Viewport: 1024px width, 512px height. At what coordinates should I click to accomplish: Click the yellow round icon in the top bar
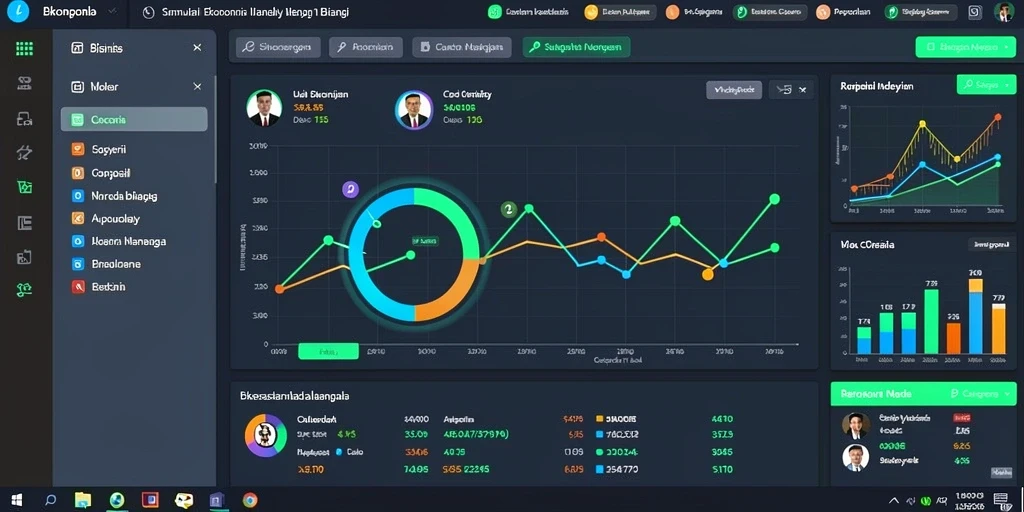(x=591, y=12)
